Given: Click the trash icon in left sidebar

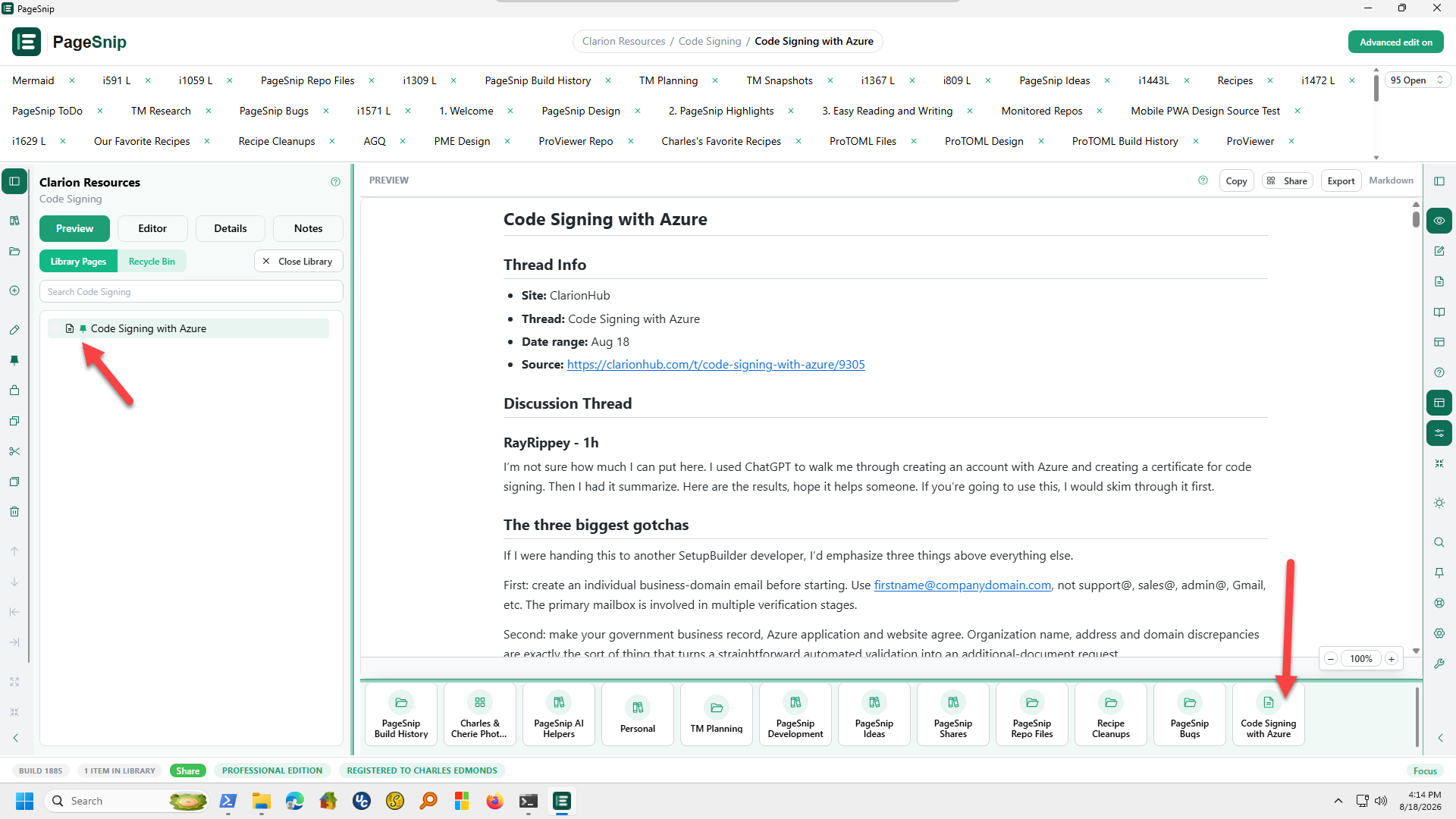Looking at the screenshot, I should 14,512.
